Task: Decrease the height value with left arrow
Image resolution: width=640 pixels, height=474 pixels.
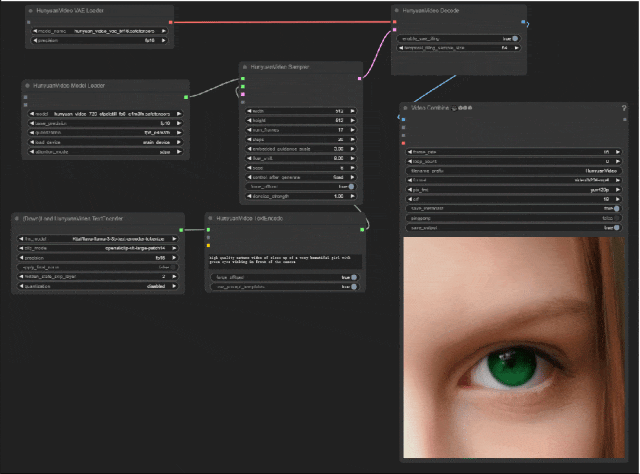Action: [249, 120]
